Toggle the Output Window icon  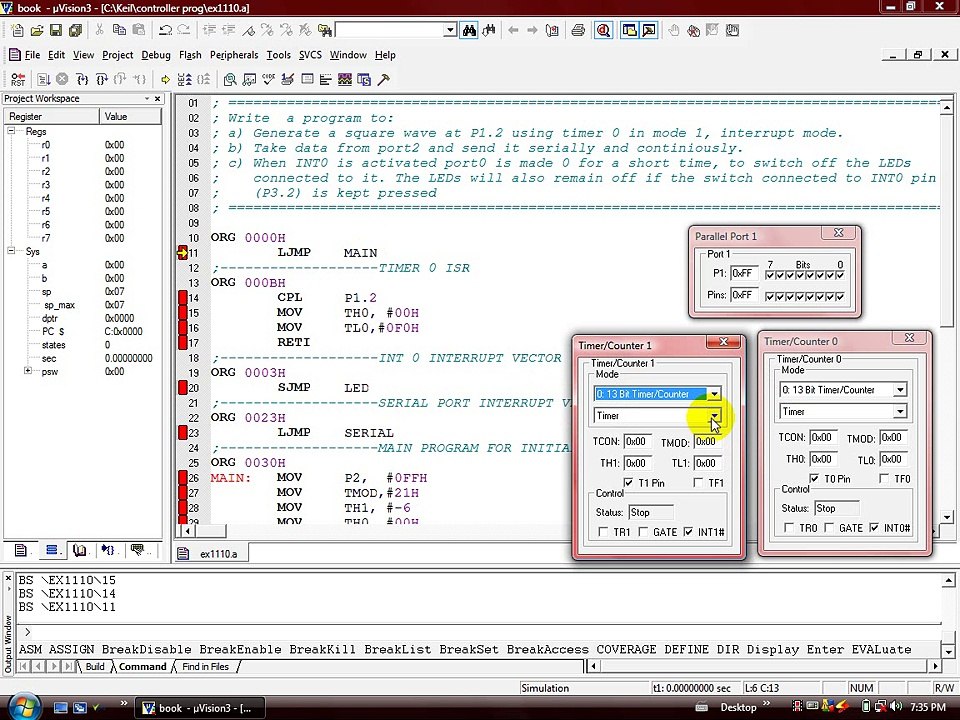(x=649, y=30)
